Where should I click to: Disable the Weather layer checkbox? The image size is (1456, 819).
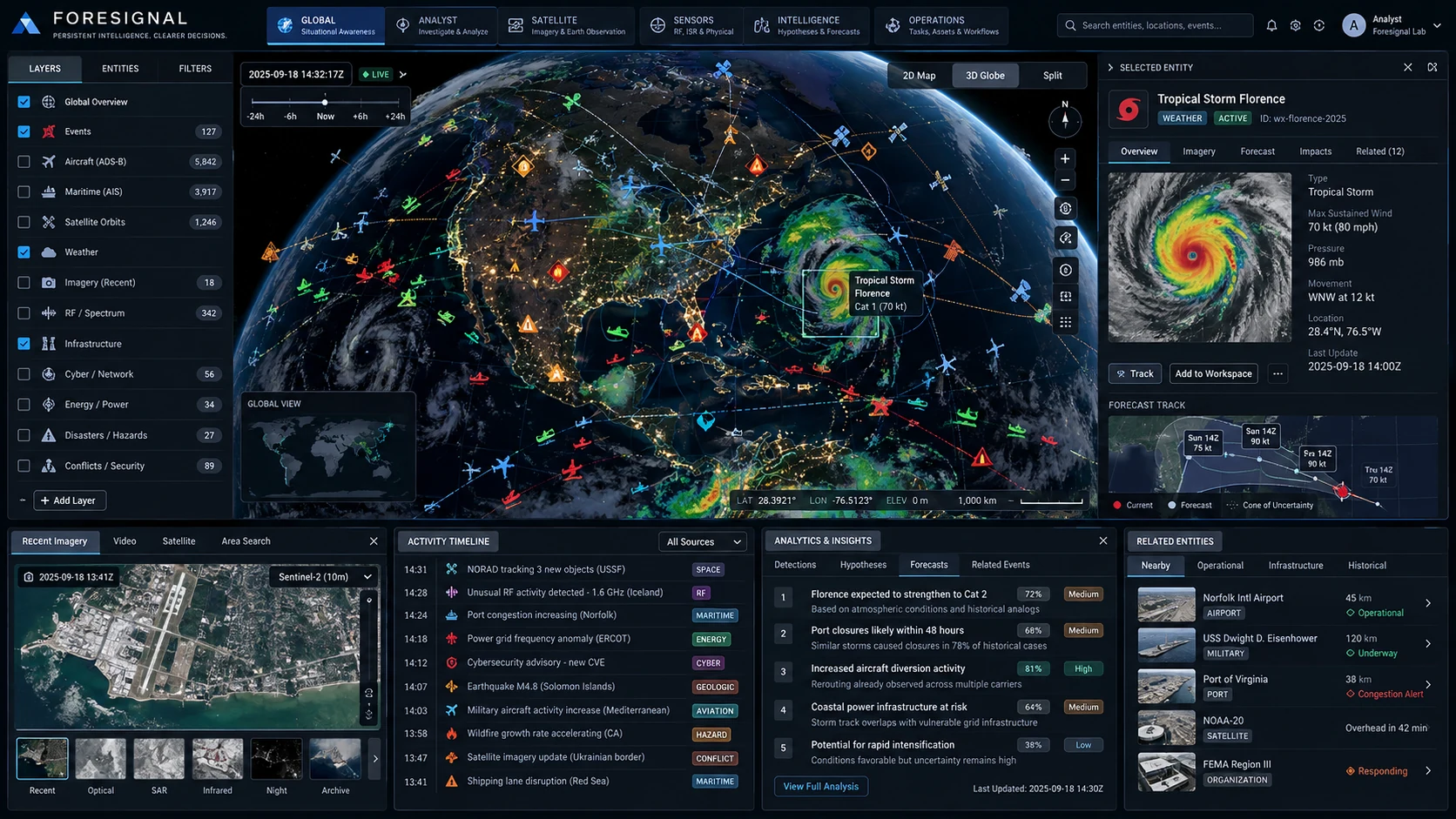[x=24, y=252]
